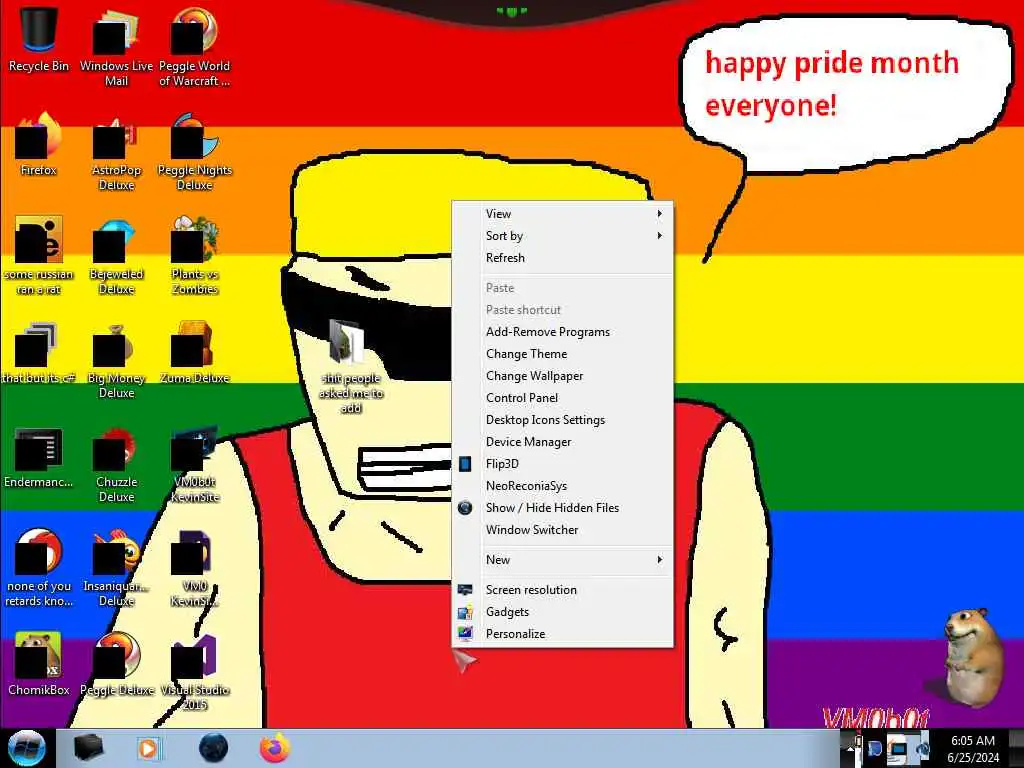Select the Chuzzle Deluxe desktop icon
The width and height of the screenshot is (1024, 768).
(116, 464)
